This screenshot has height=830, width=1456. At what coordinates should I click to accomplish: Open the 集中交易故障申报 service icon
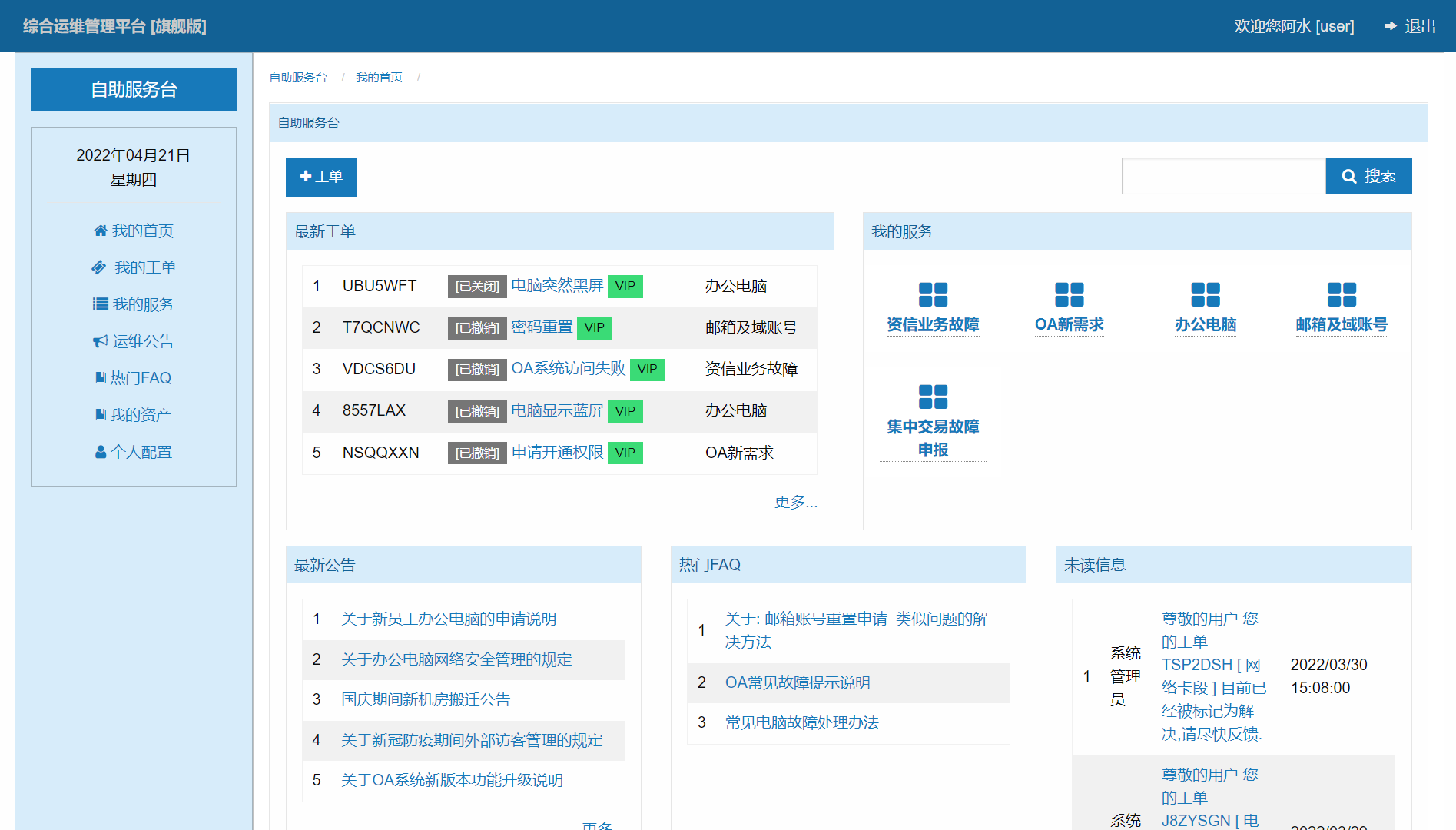pyautogui.click(x=933, y=397)
